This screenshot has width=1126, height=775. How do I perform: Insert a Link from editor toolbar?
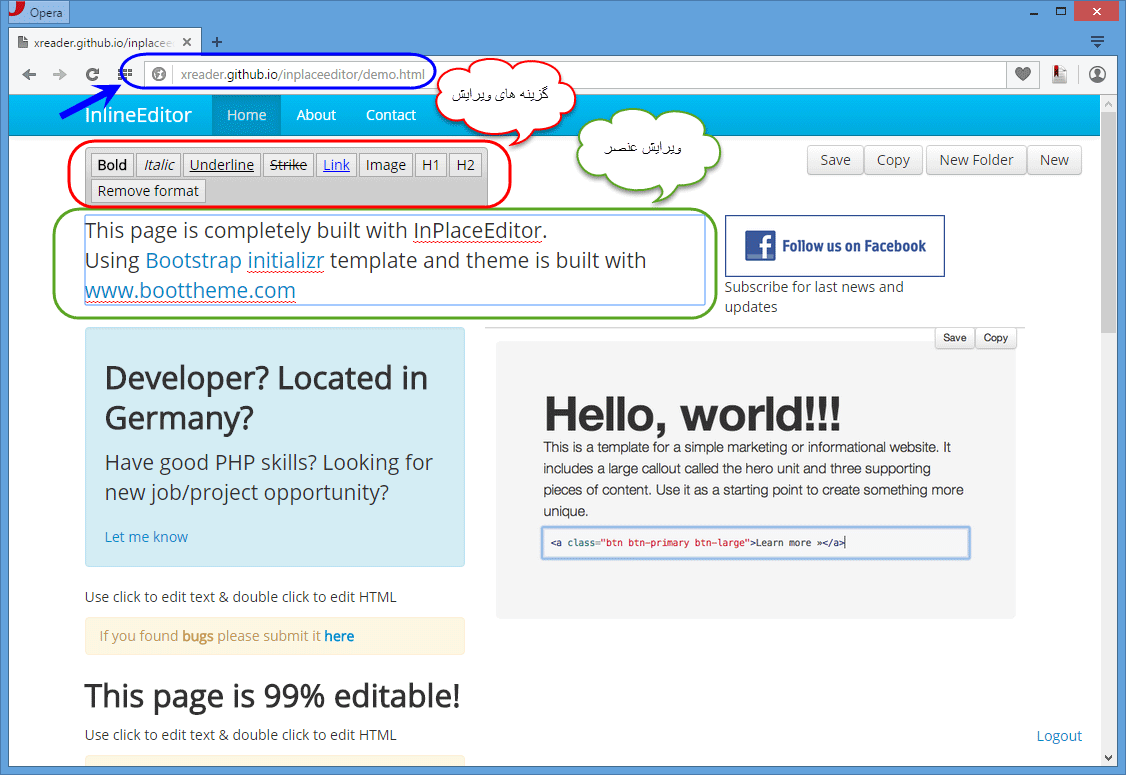[336, 165]
